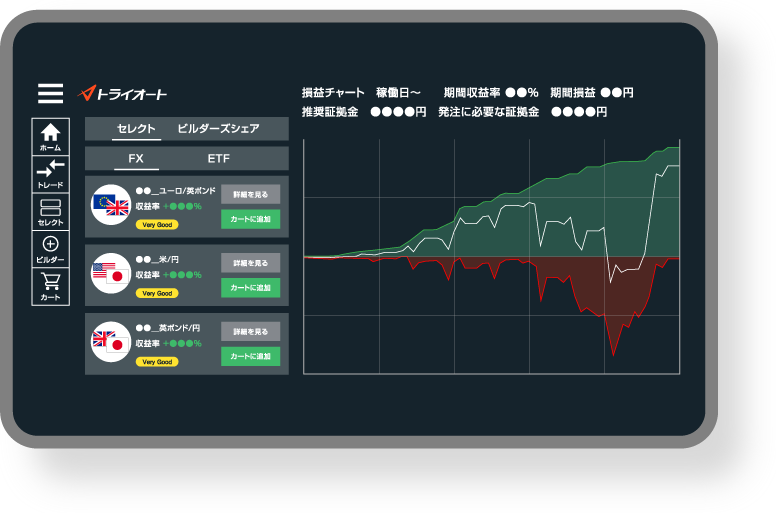776x513 pixels.
Task: Add ユーロ/英ポンド strategy to cart
Action: [250, 219]
